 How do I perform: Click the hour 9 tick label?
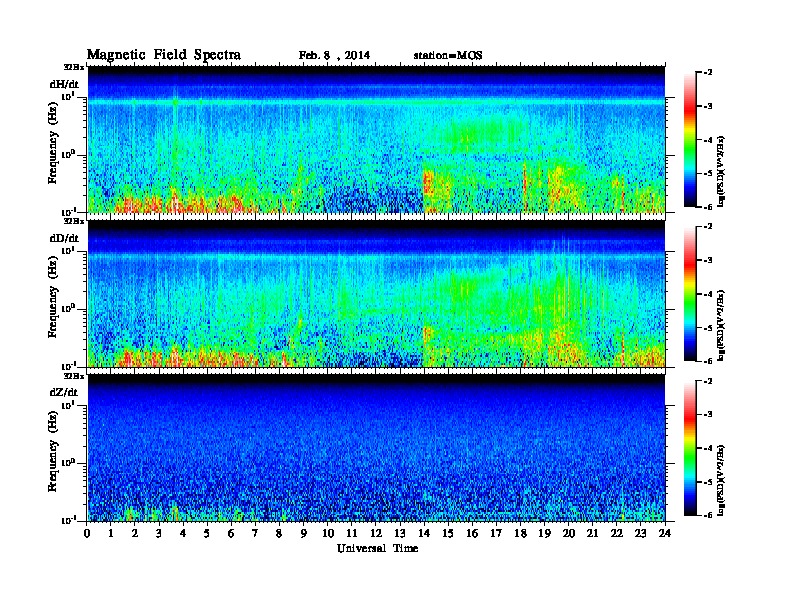(x=304, y=533)
